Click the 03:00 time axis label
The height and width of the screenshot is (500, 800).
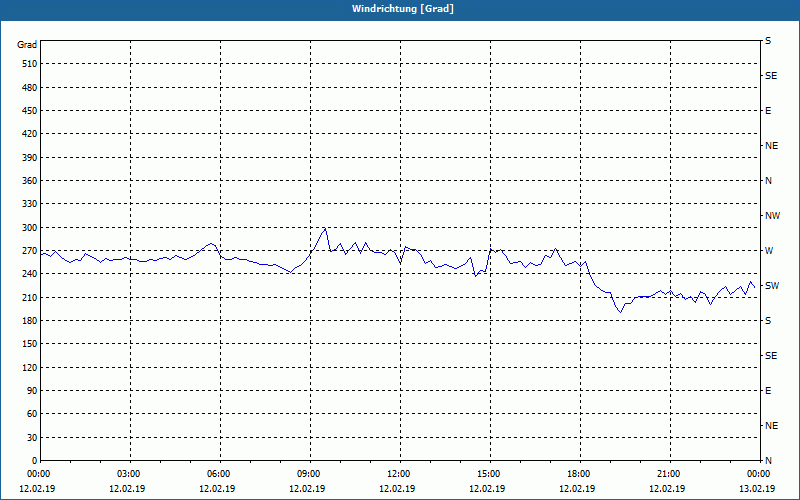(131, 473)
